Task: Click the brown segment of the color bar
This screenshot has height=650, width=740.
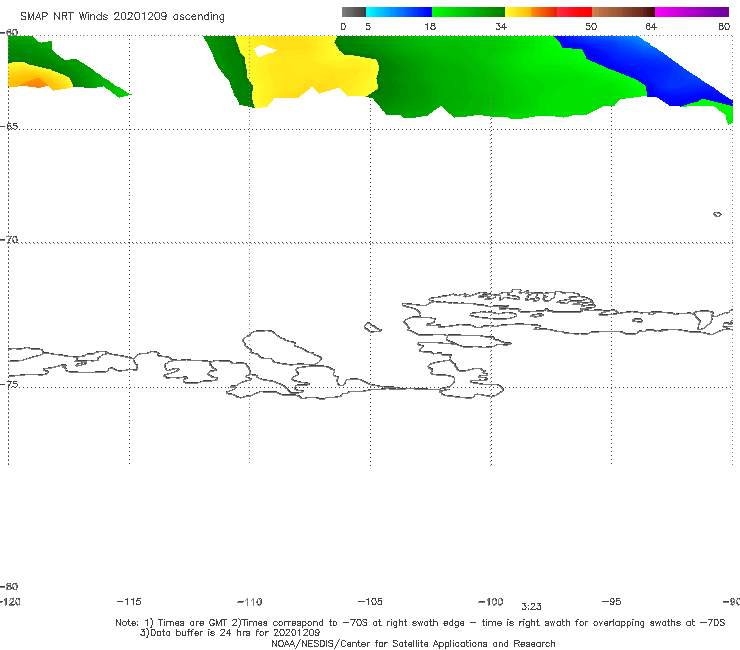Action: (x=623, y=12)
